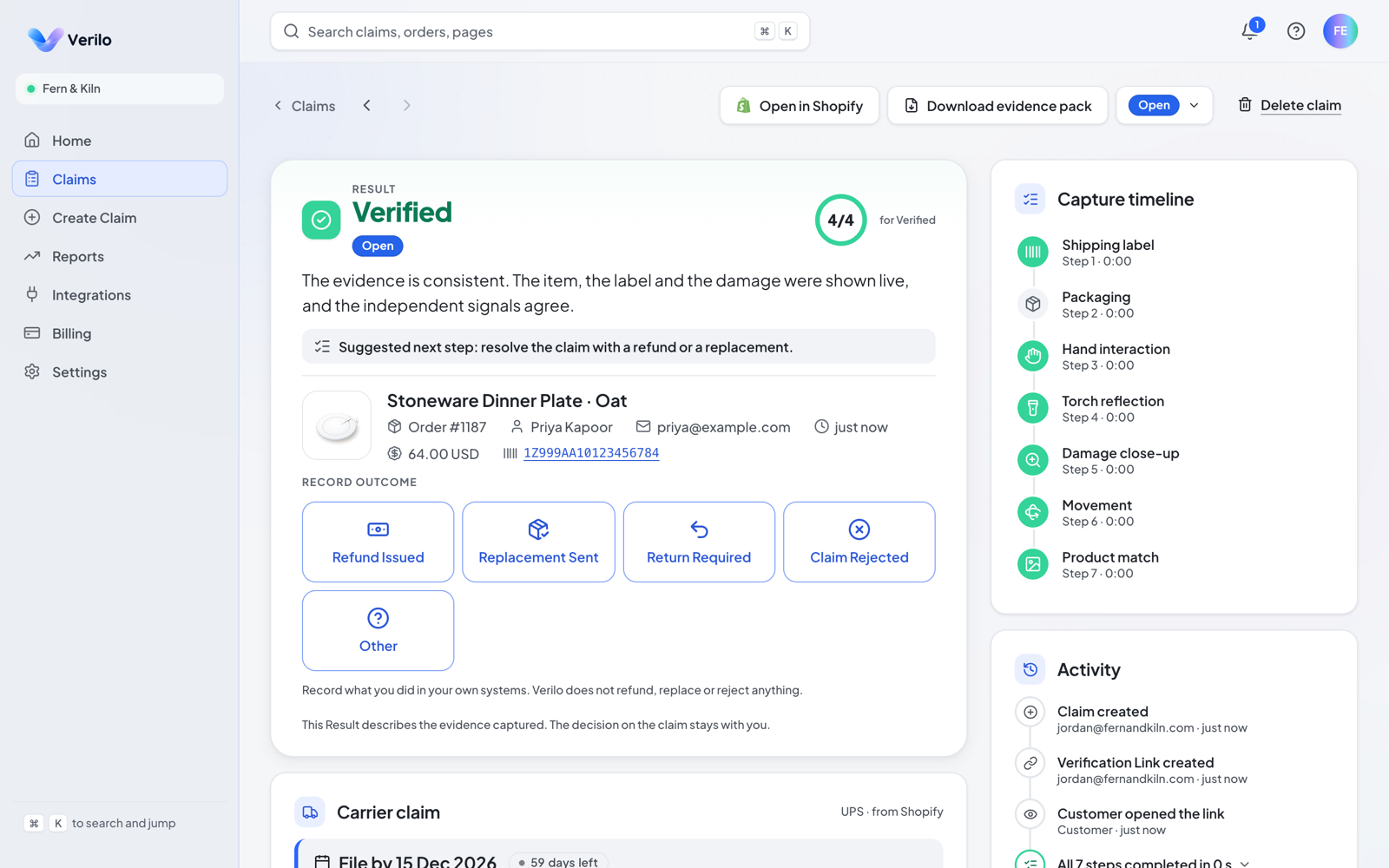Open Billing in the sidebar

120,333
